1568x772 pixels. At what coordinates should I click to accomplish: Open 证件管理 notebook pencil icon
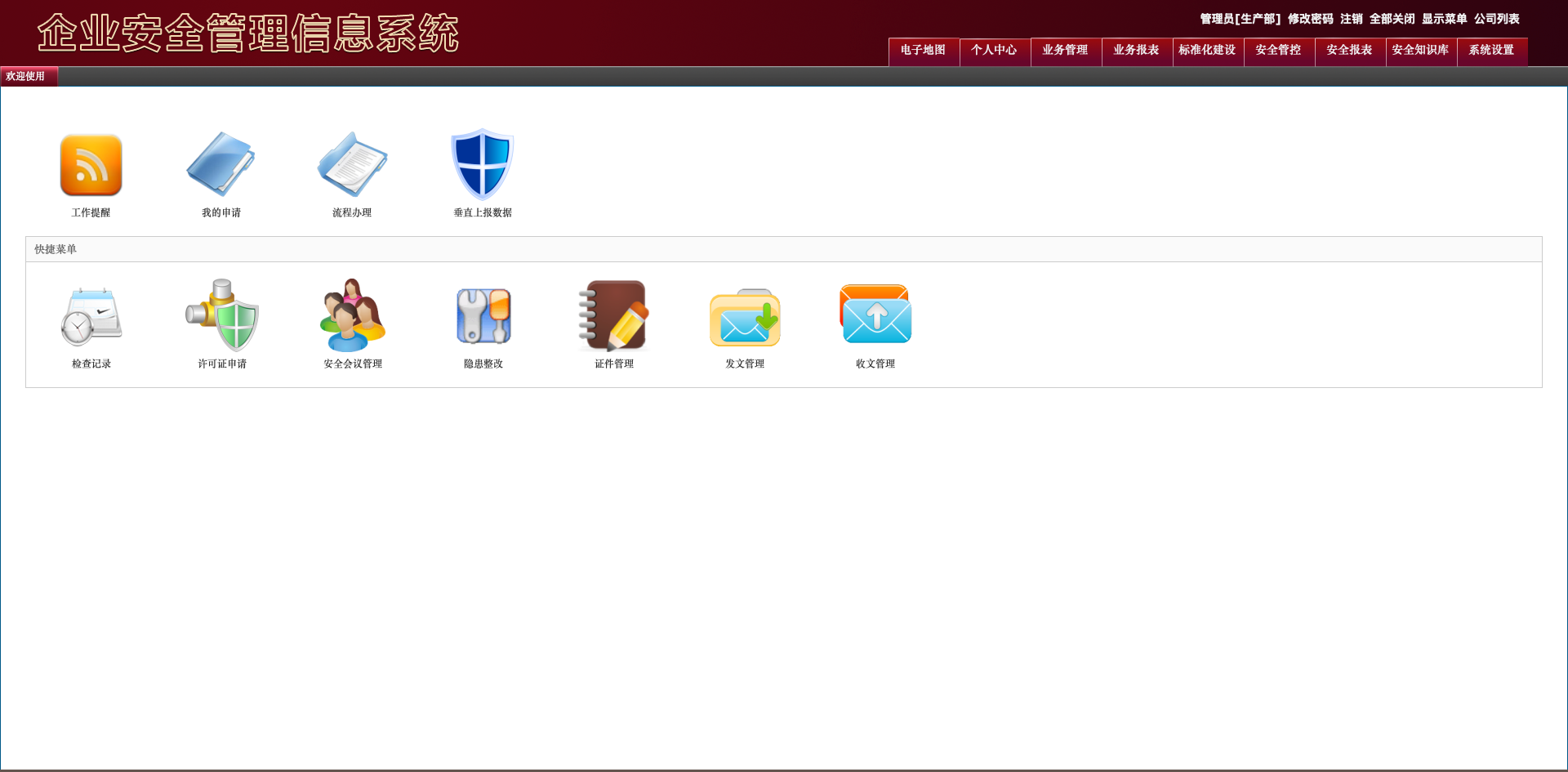coord(614,317)
